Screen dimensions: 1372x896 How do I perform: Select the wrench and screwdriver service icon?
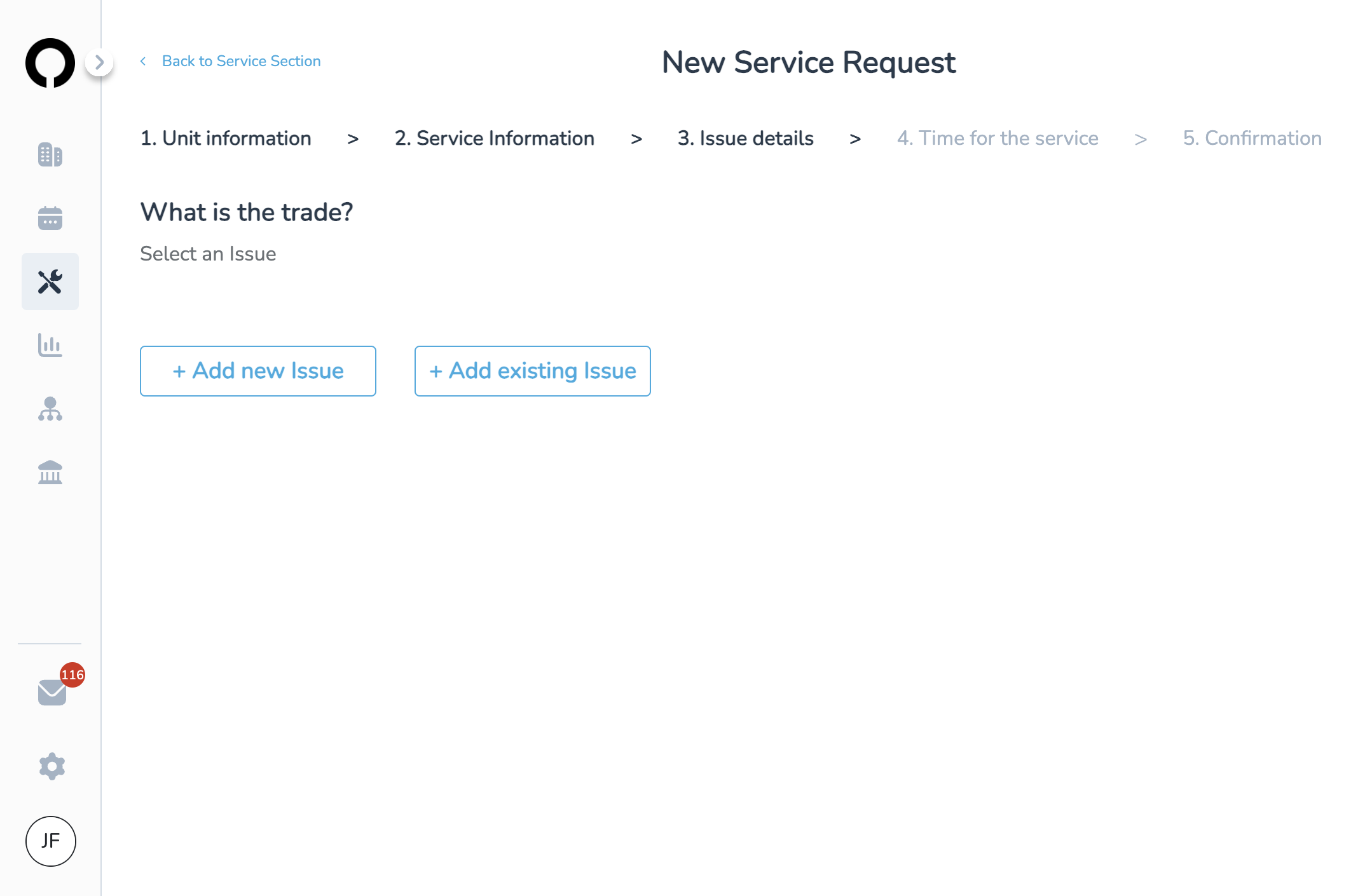tap(50, 282)
